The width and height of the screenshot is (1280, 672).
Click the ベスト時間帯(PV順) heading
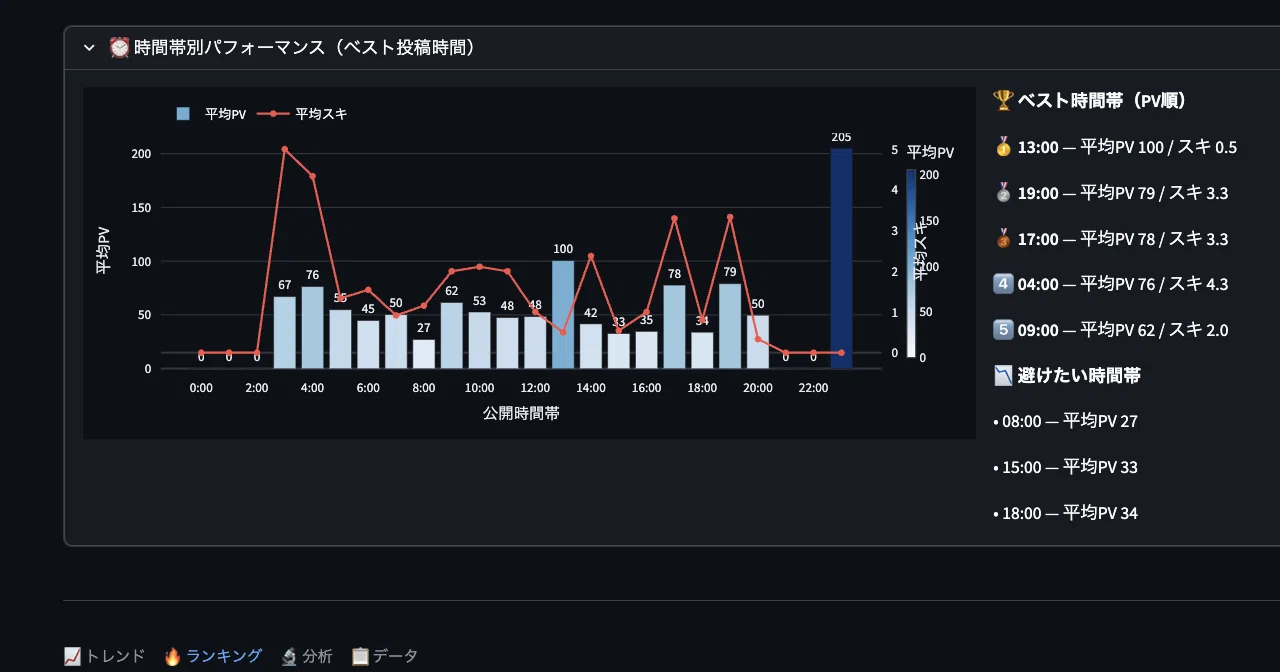click(1102, 100)
